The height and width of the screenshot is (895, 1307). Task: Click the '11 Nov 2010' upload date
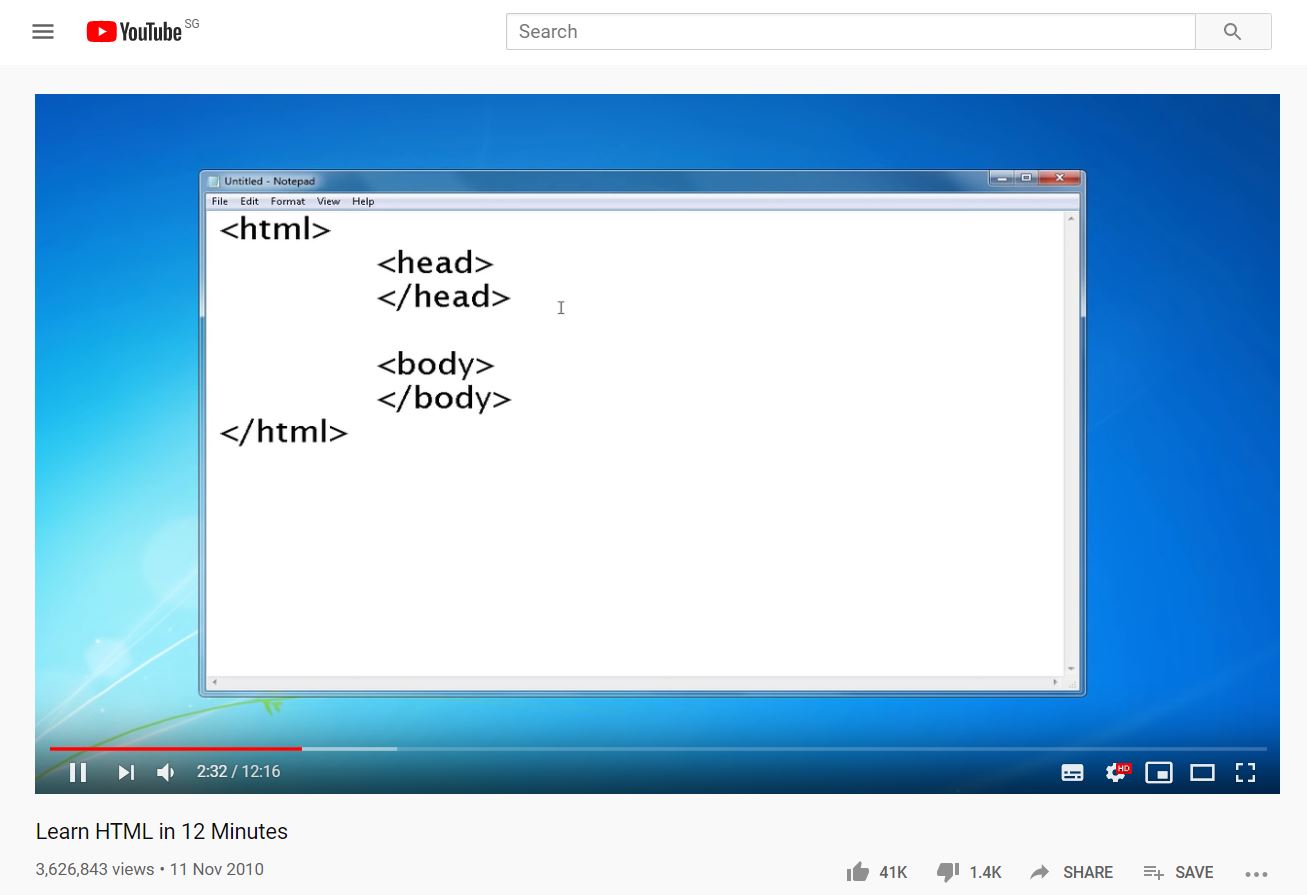click(217, 869)
